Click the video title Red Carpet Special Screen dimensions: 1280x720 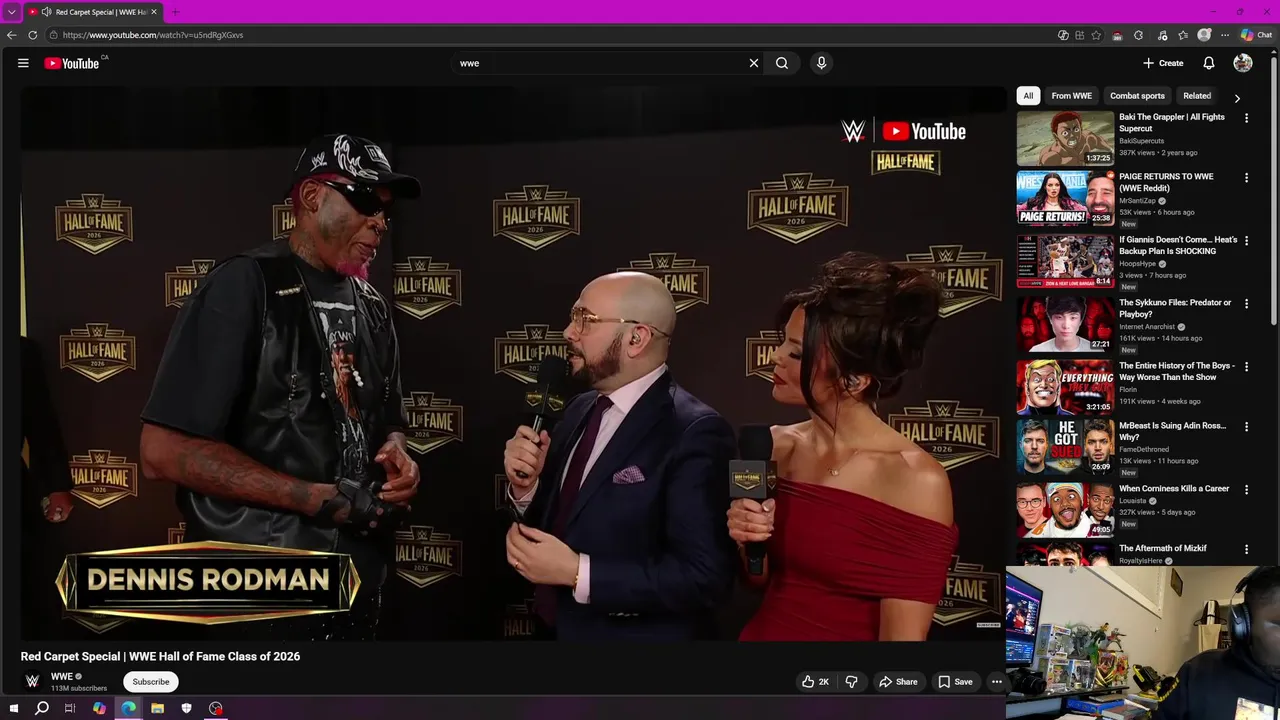[x=160, y=657]
